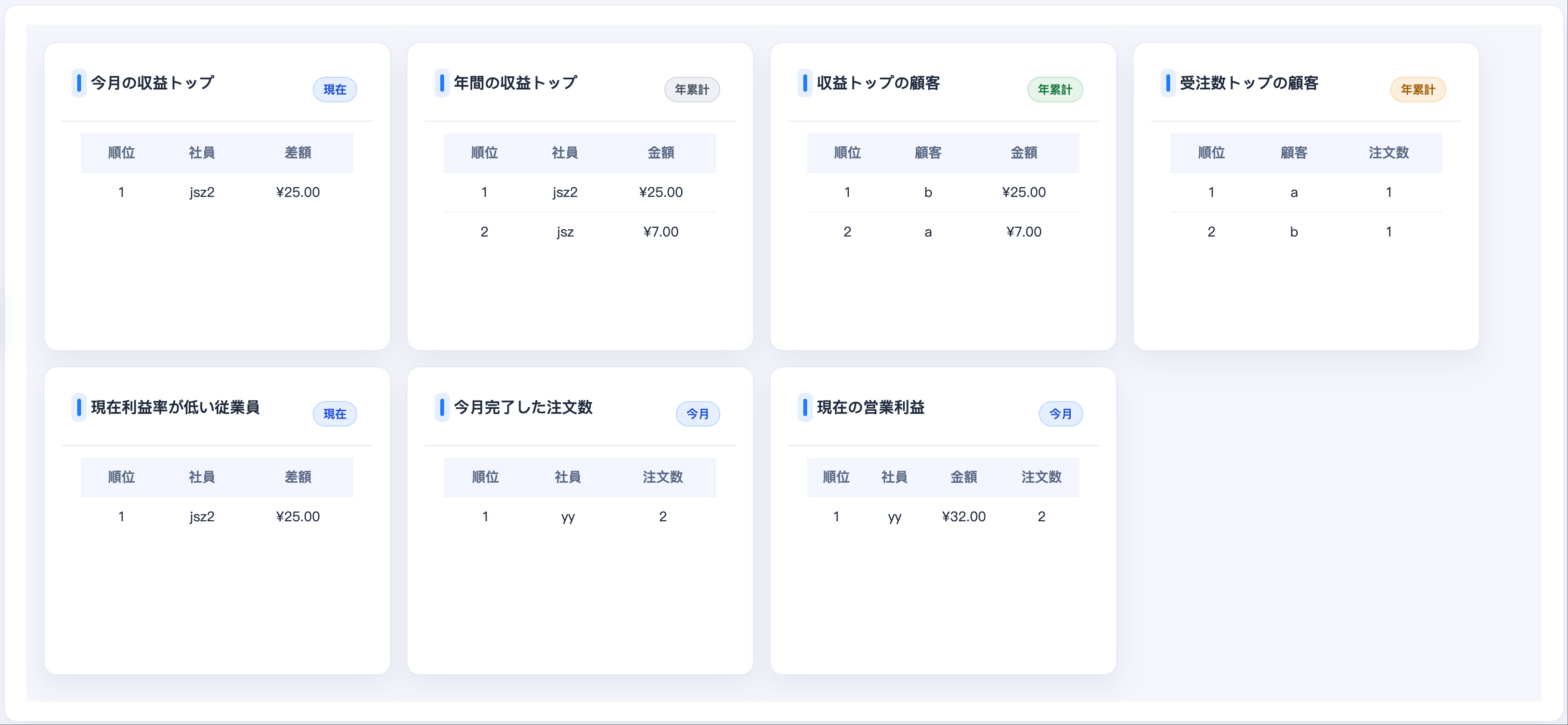Image resolution: width=1568 pixels, height=725 pixels.
Task: Click customer a cell in 受注数トップの顧客
Action: [x=1293, y=193]
